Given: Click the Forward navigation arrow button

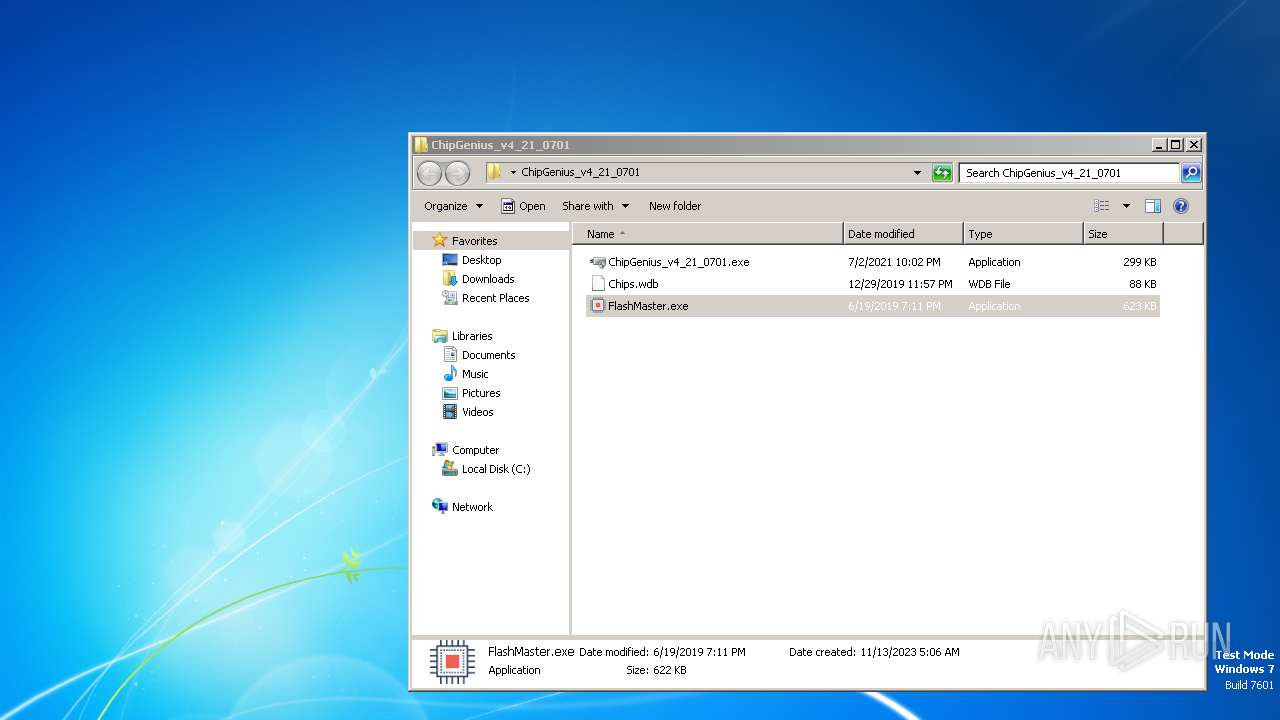Looking at the screenshot, I should [457, 173].
